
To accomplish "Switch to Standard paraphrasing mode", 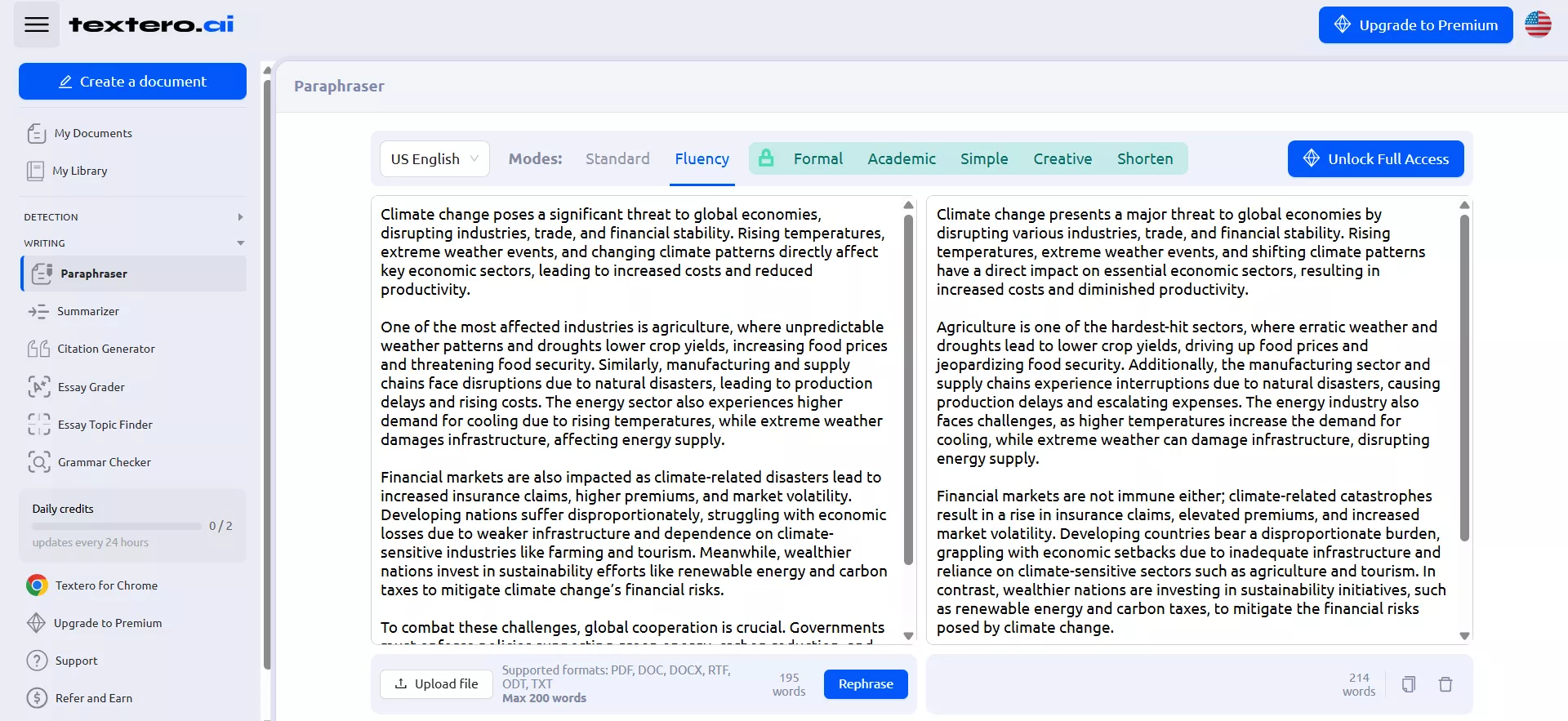I will tap(617, 159).
